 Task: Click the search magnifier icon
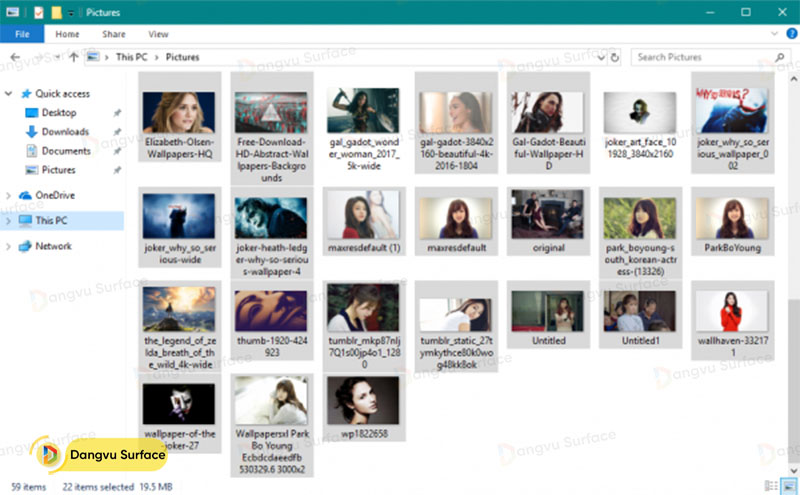[x=780, y=57]
